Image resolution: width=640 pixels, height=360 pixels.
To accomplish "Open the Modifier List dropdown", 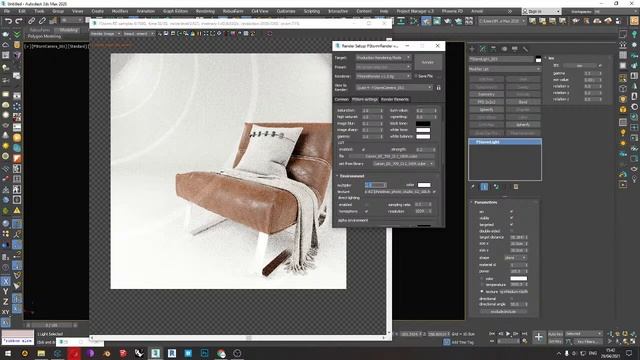I will (x=504, y=69).
